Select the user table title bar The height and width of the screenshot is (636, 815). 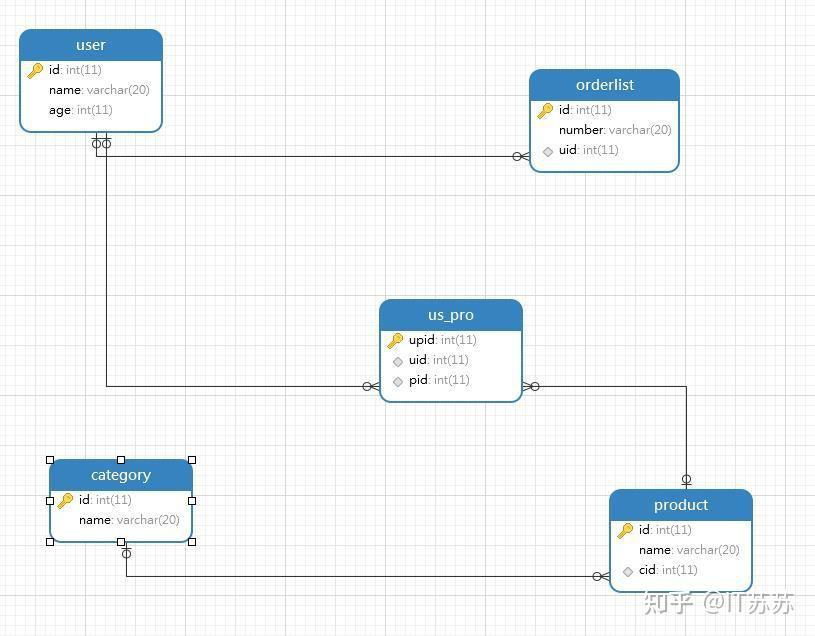(x=90, y=45)
